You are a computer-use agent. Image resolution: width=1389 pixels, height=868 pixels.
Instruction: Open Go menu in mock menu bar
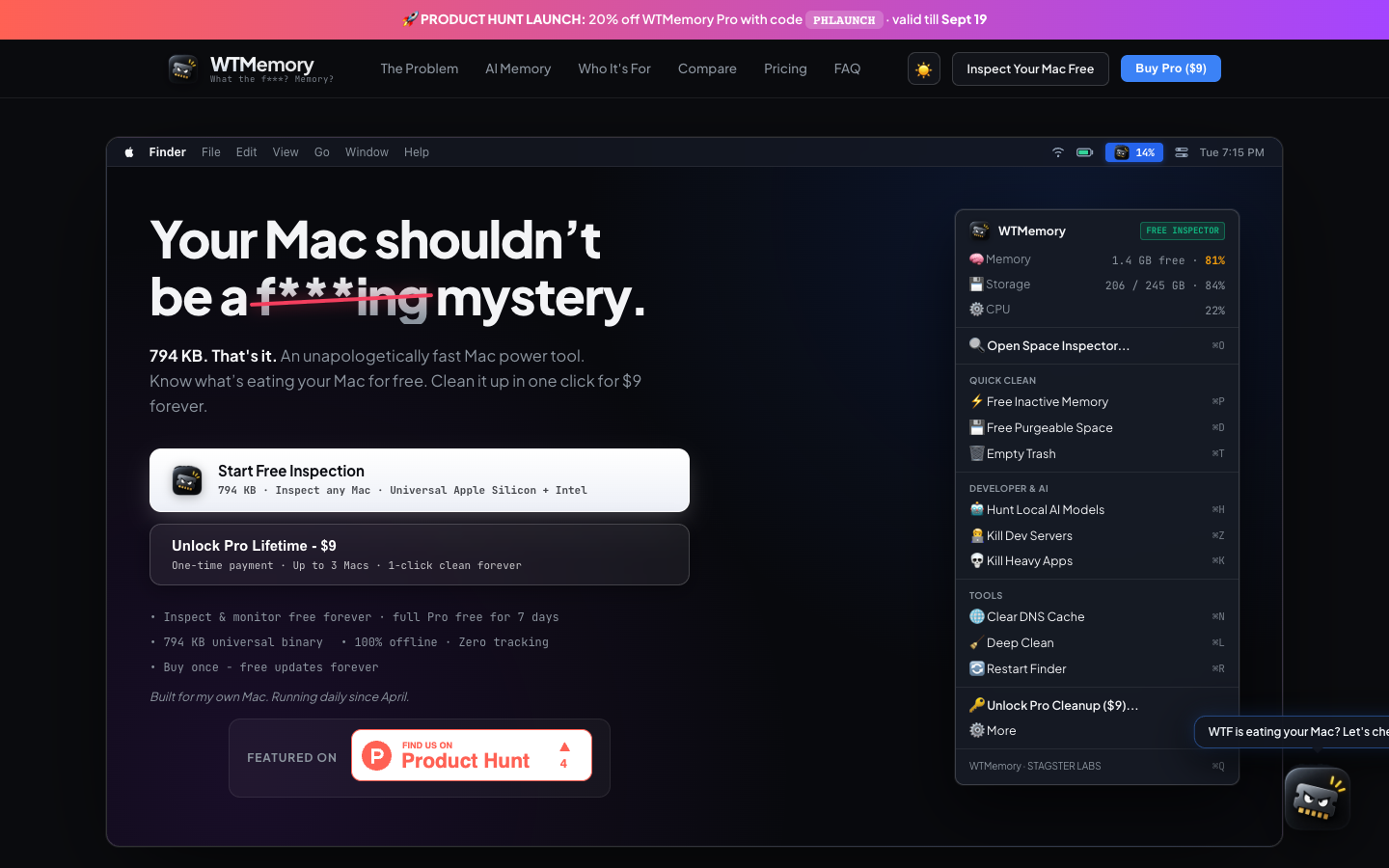pyautogui.click(x=322, y=152)
